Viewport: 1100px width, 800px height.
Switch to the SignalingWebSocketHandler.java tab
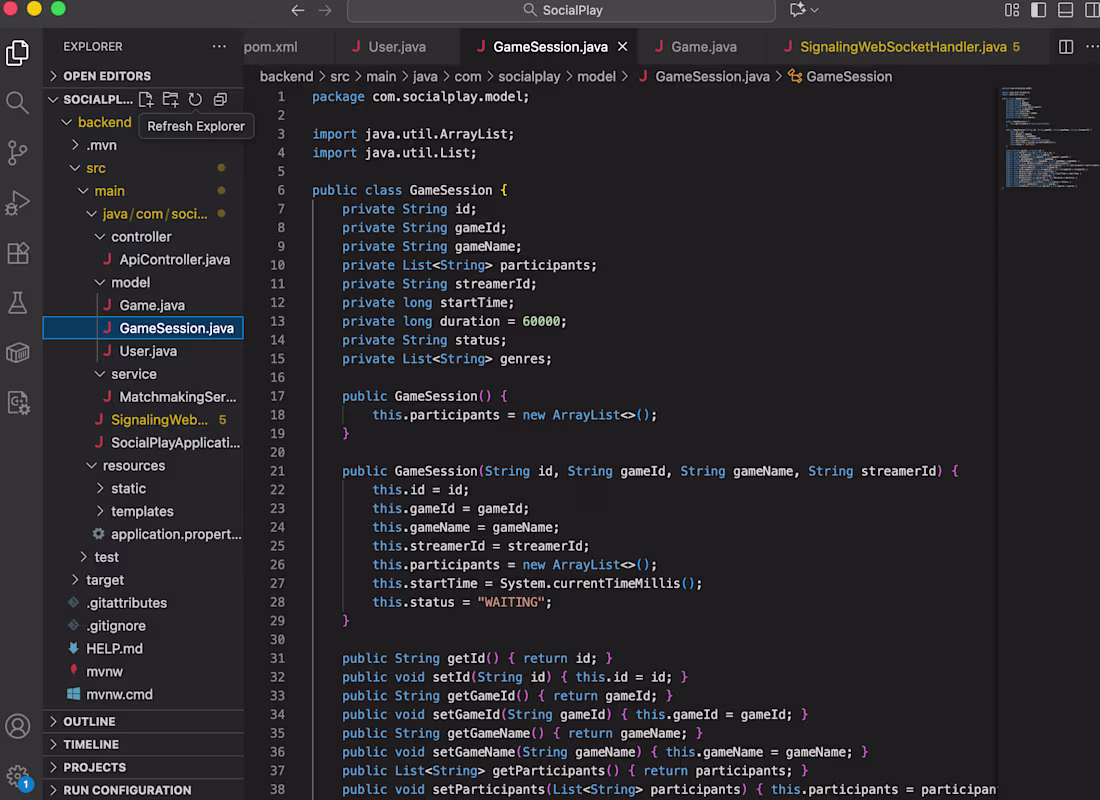tap(906, 46)
